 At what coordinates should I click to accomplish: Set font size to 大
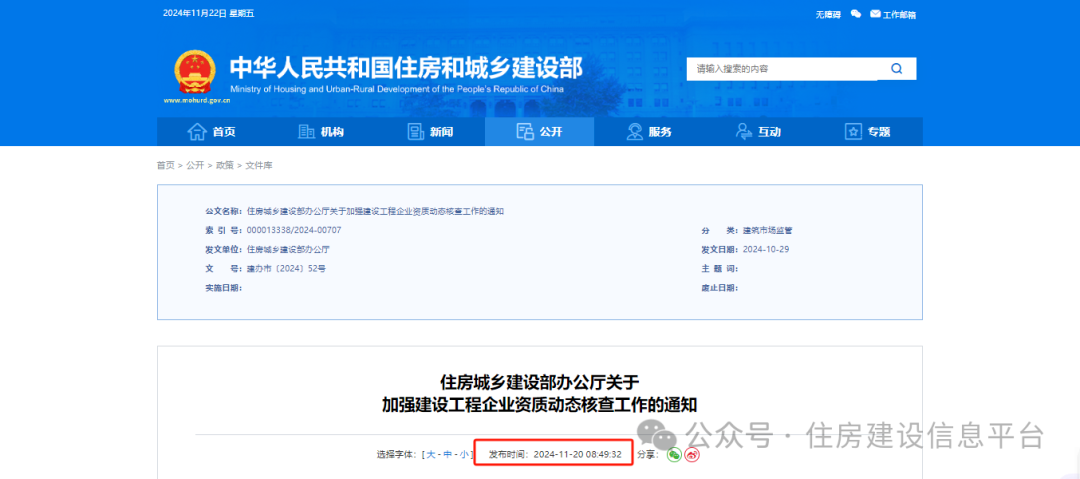[x=431, y=455]
